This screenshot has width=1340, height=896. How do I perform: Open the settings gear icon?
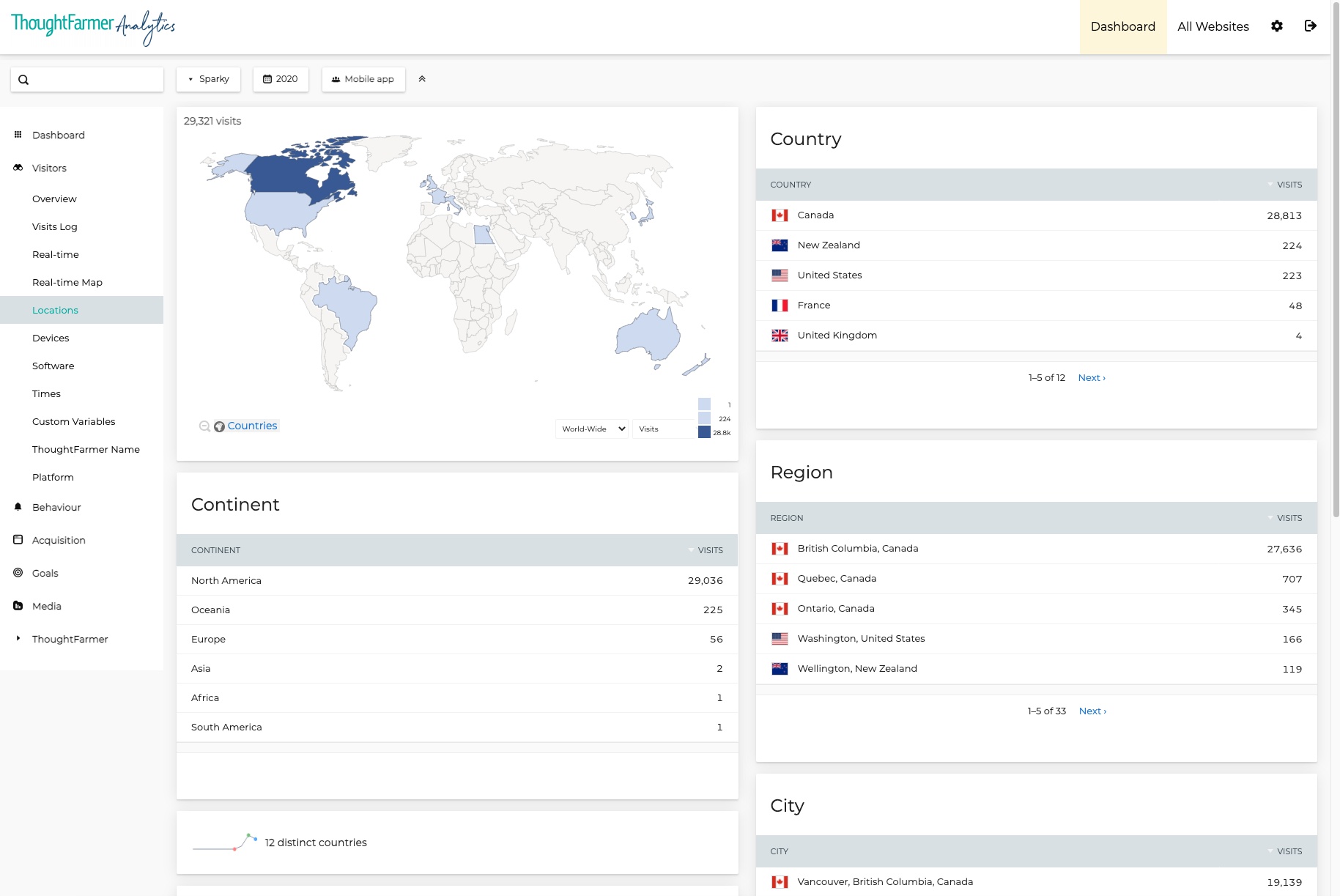point(1277,26)
